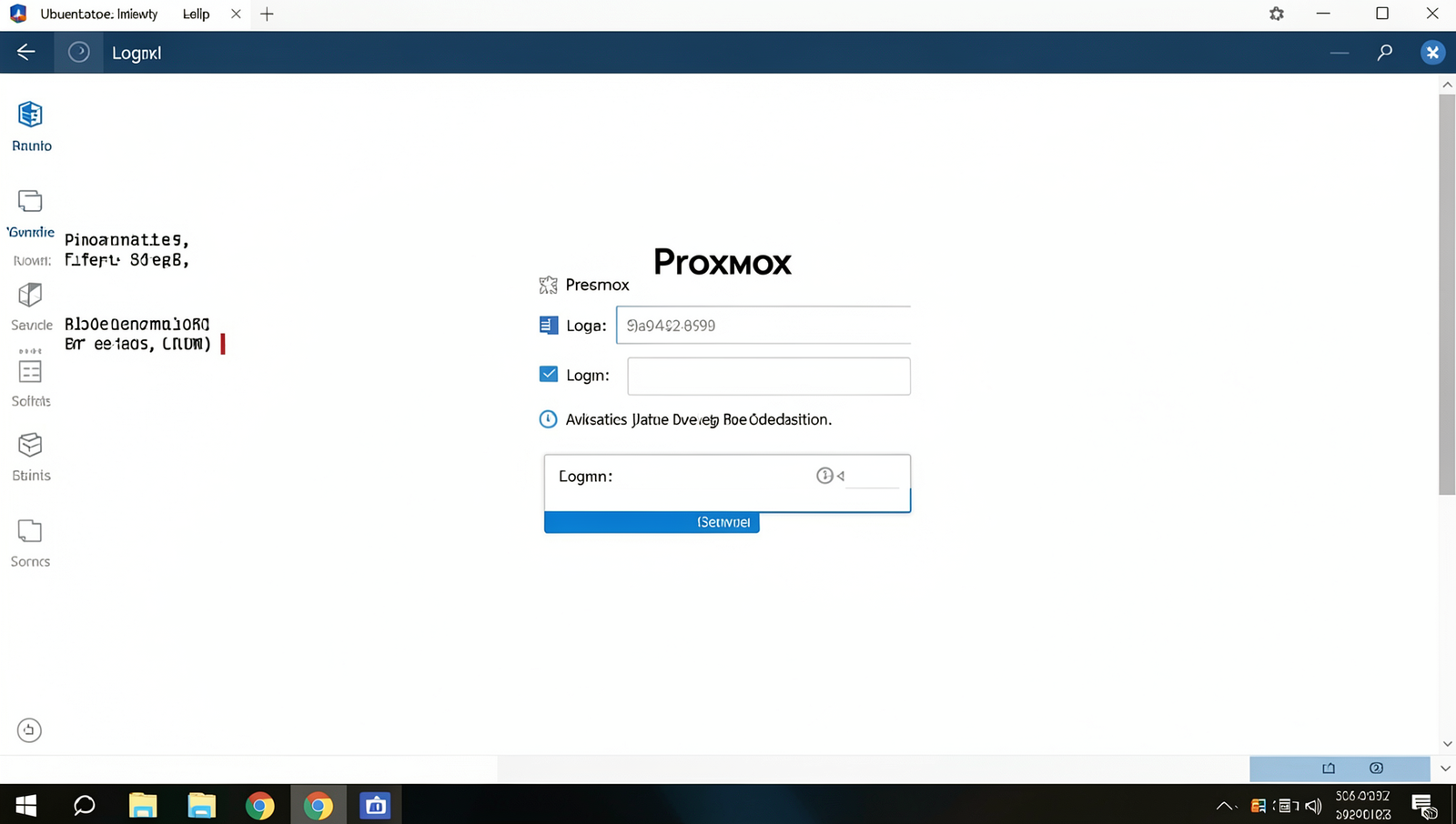Screen dimensions: 1456x824
Task: Show hidden system tray icons
Action: (x=1225, y=806)
